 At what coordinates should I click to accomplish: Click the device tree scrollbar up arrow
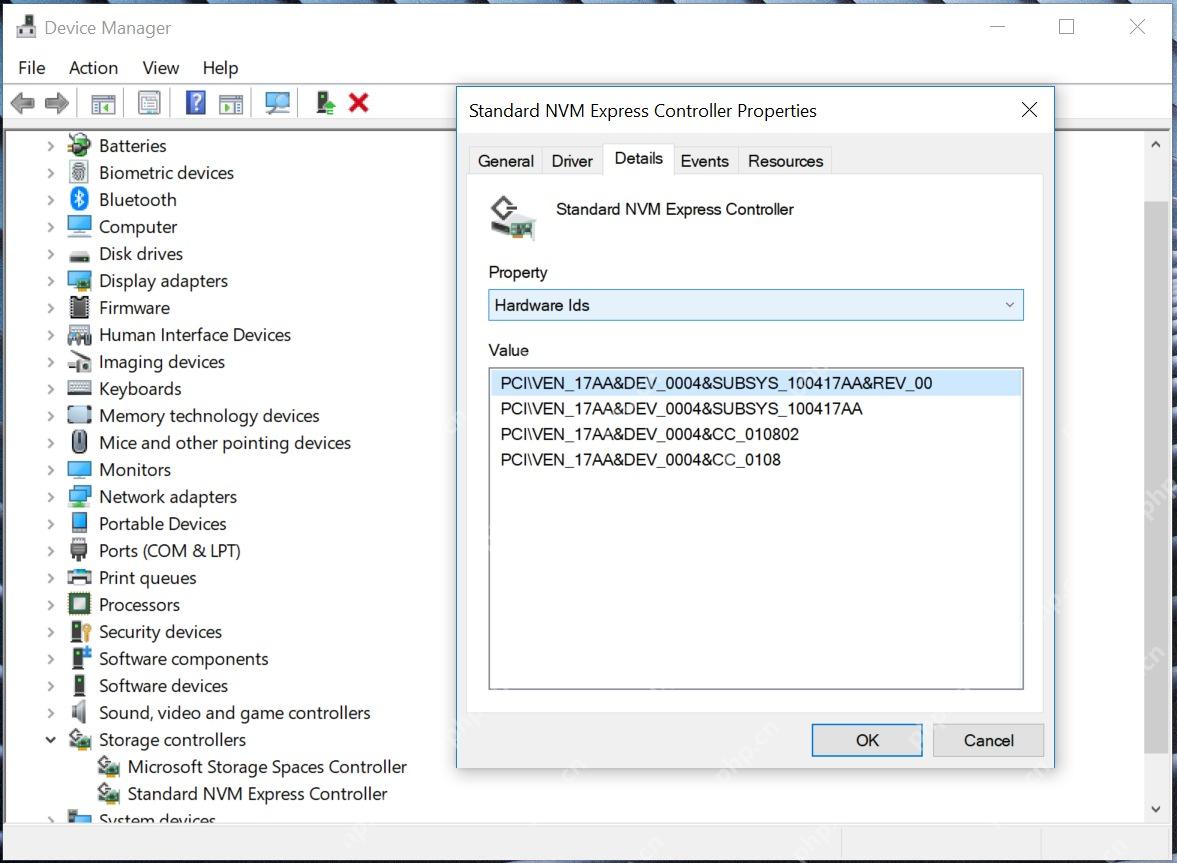(x=1156, y=144)
